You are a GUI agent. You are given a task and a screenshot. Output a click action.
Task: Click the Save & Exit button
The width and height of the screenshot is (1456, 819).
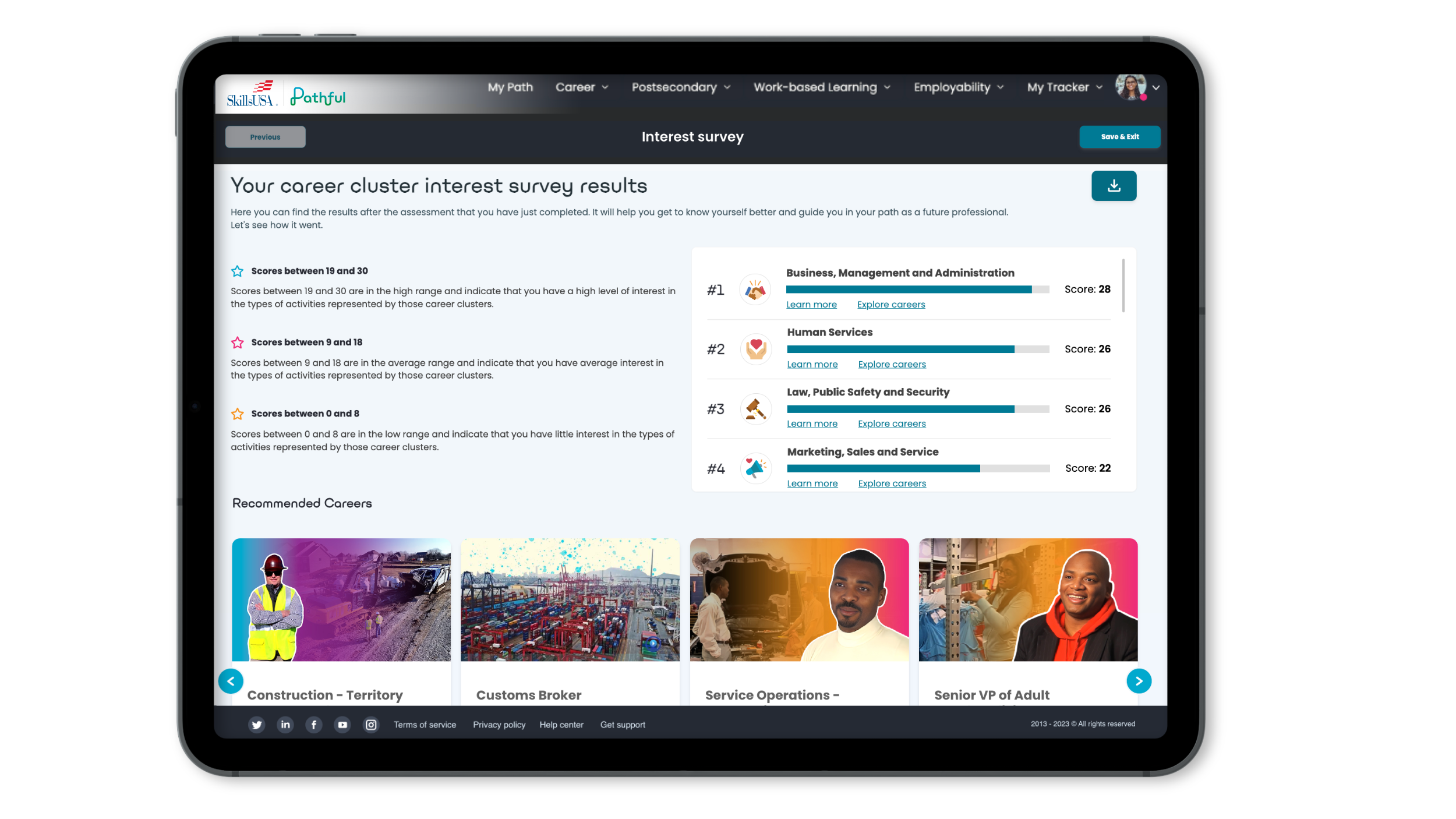point(1119,137)
